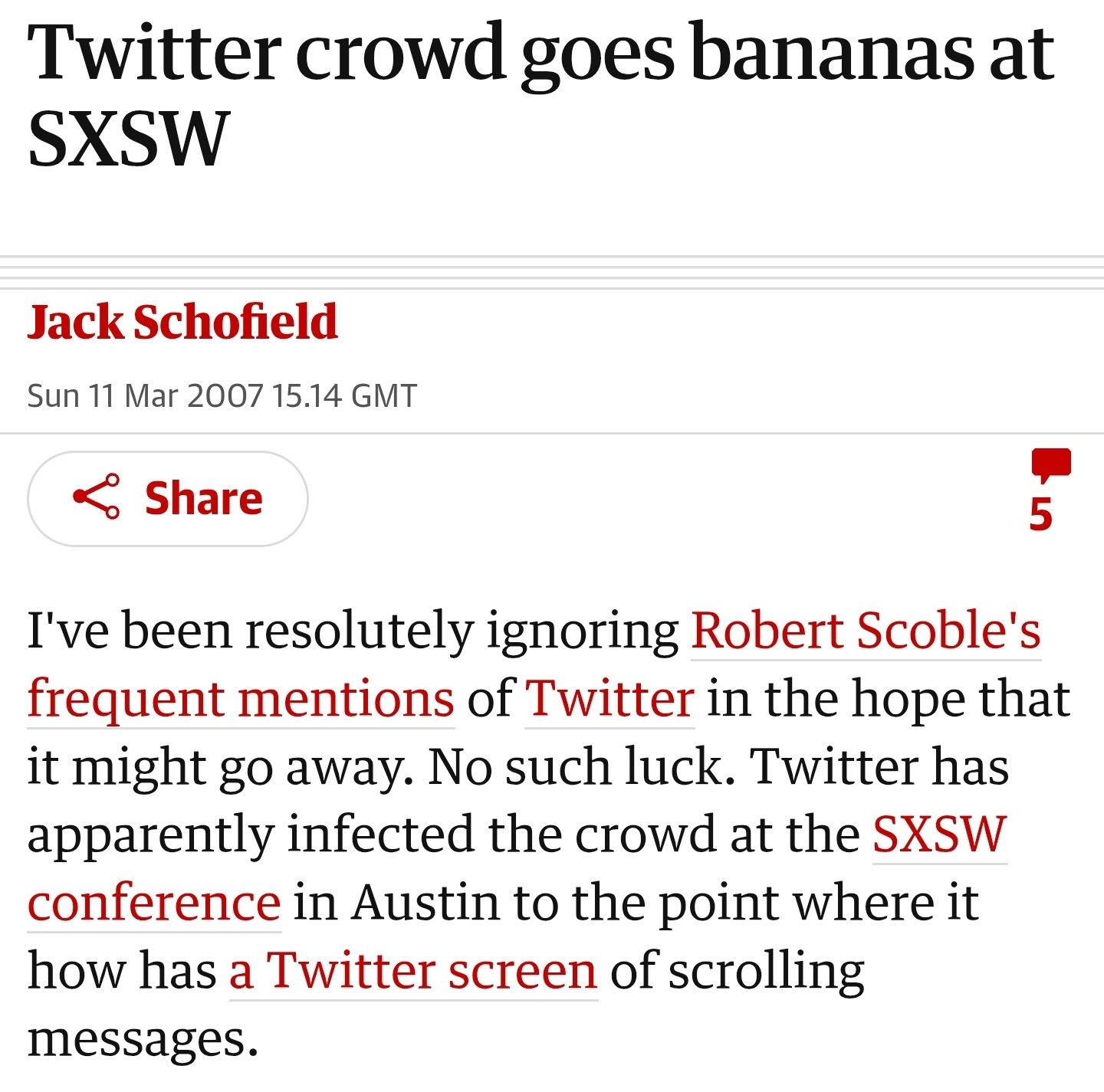View the 5 comments count
This screenshot has width=1104, height=1092.
coord(1040,515)
